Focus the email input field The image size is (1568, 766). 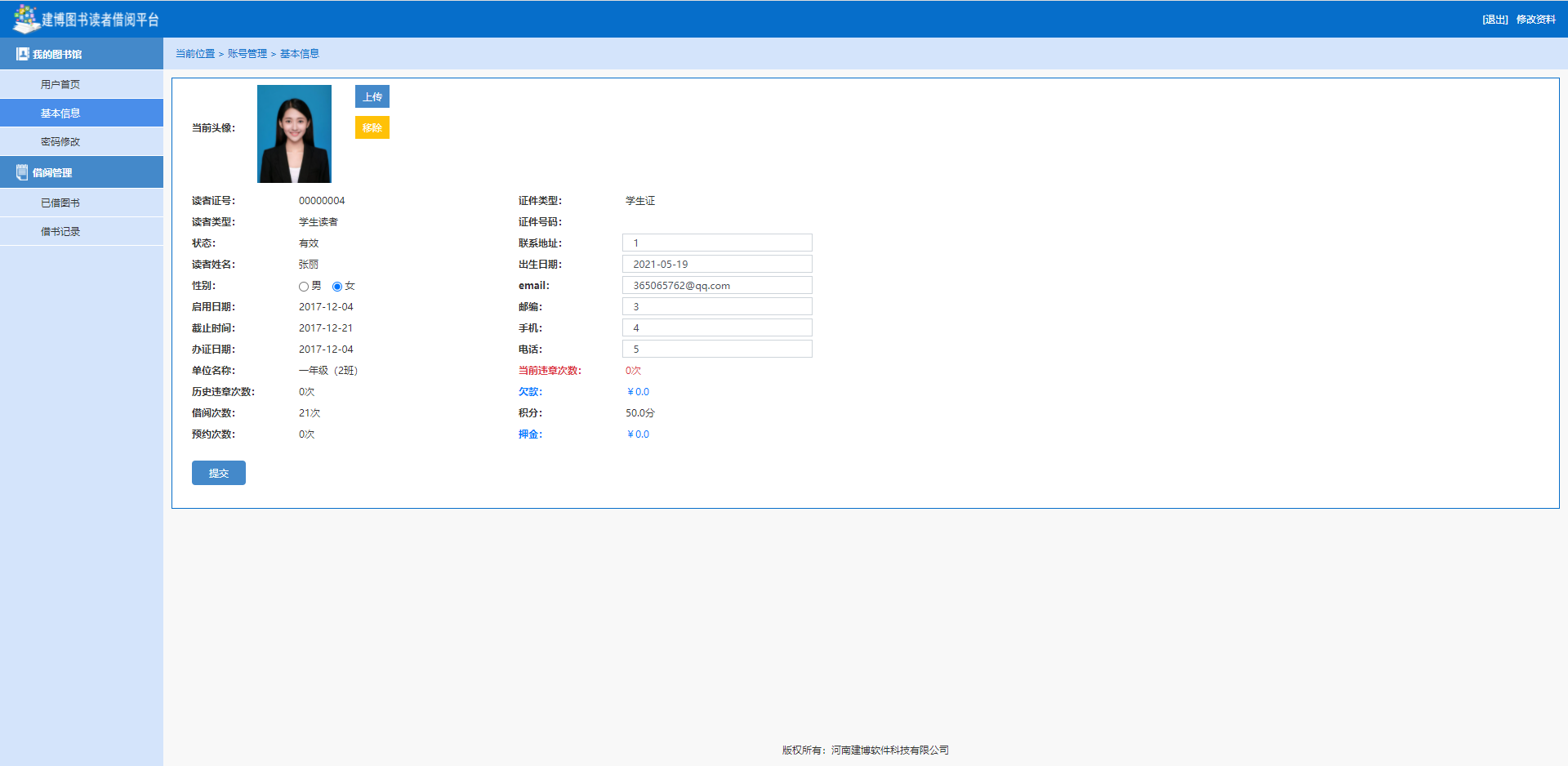pos(717,285)
